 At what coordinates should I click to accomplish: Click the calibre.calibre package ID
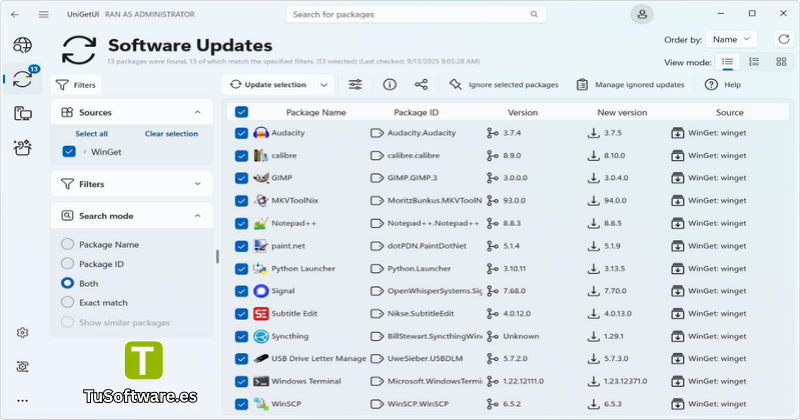click(413, 155)
